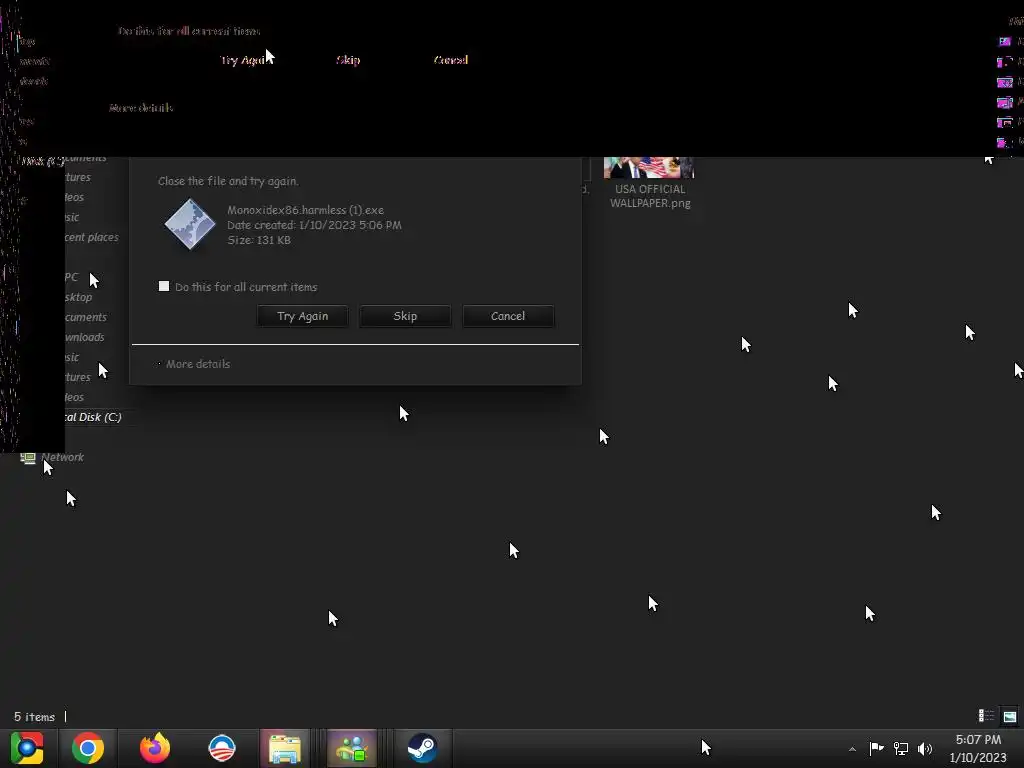Launch Steam from taskbar
This screenshot has height=768, width=1024.
pos(422,748)
